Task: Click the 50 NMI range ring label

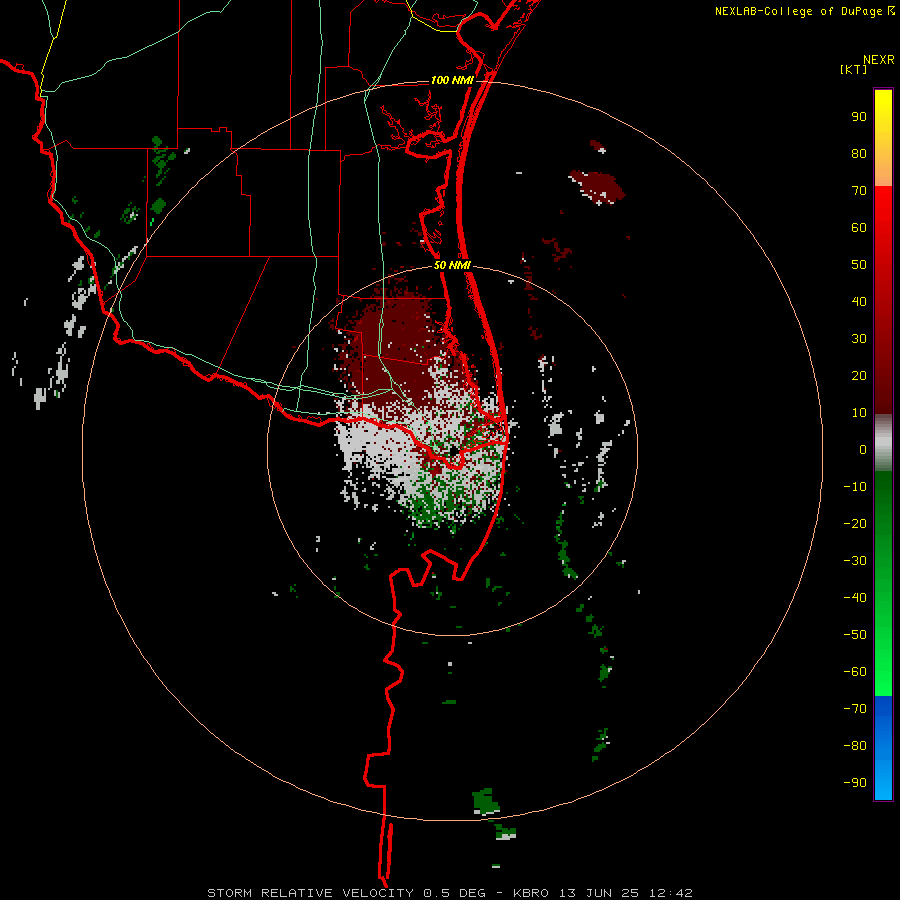Action: [452, 265]
